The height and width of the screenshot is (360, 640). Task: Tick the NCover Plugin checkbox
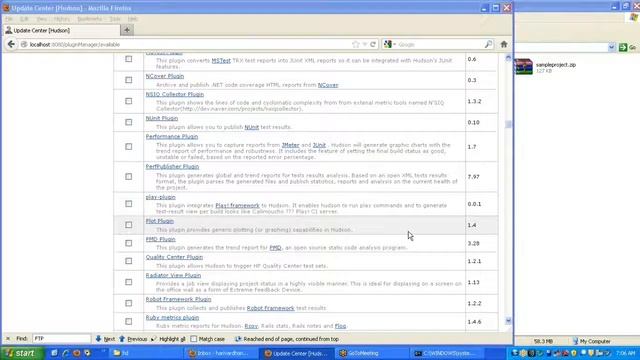click(x=129, y=80)
